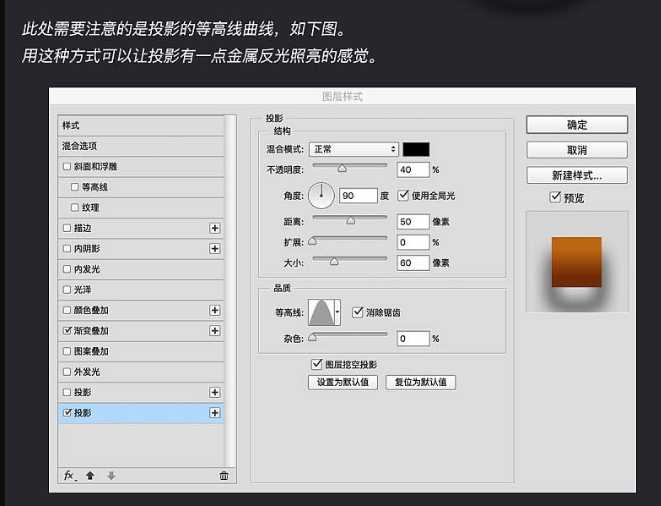The width and height of the screenshot is (661, 506).
Task: Add another 颜色叠加 effect with its plus icon
Action: [x=214, y=310]
